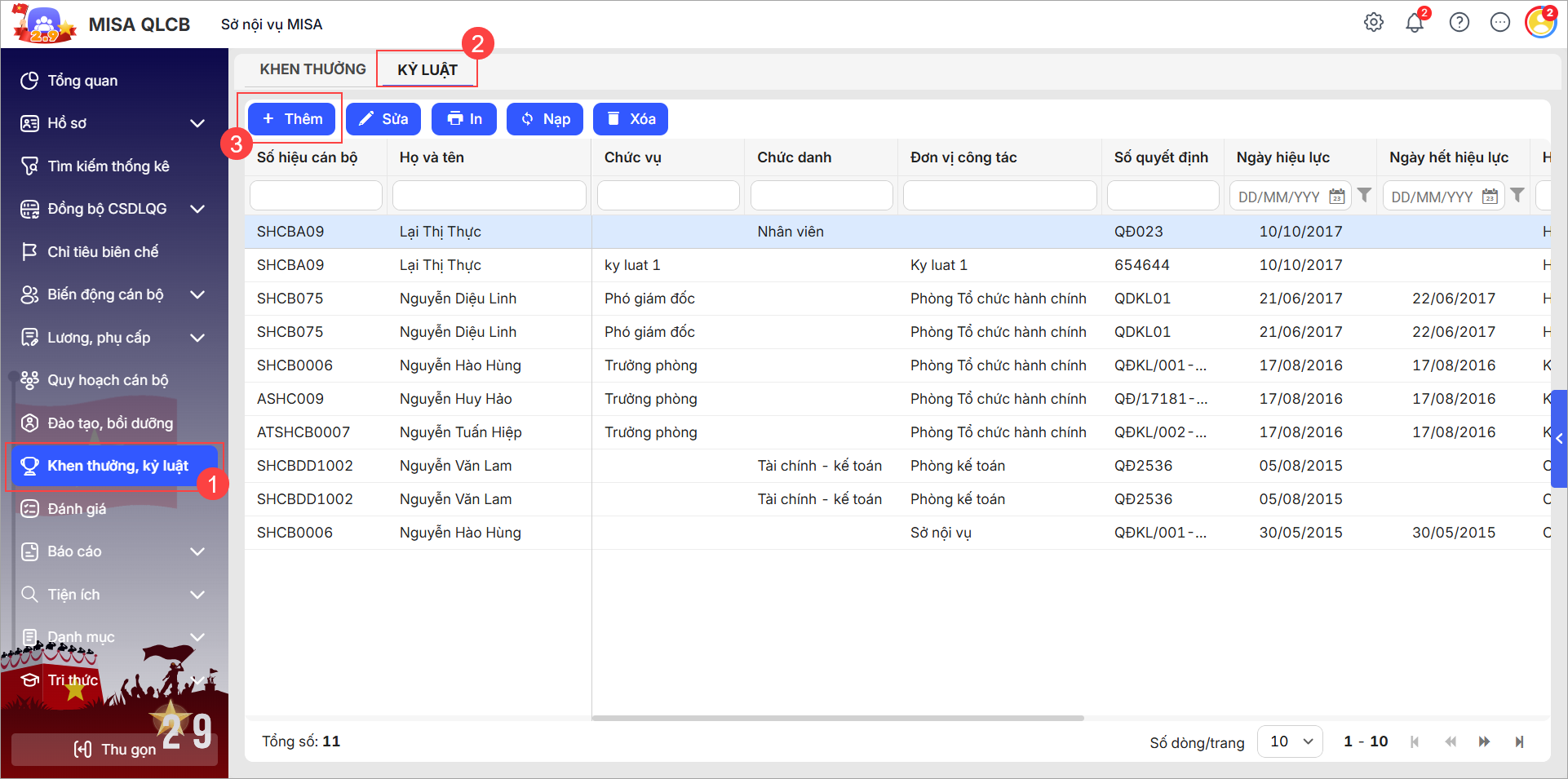Viewport: 1568px width, 779px height.
Task: Open the notifications bell
Action: point(1415,23)
